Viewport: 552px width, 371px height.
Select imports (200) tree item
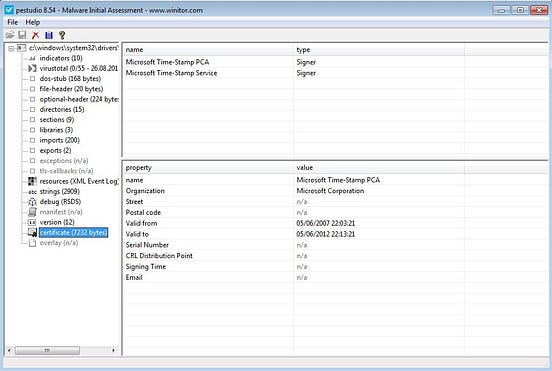(x=59, y=140)
